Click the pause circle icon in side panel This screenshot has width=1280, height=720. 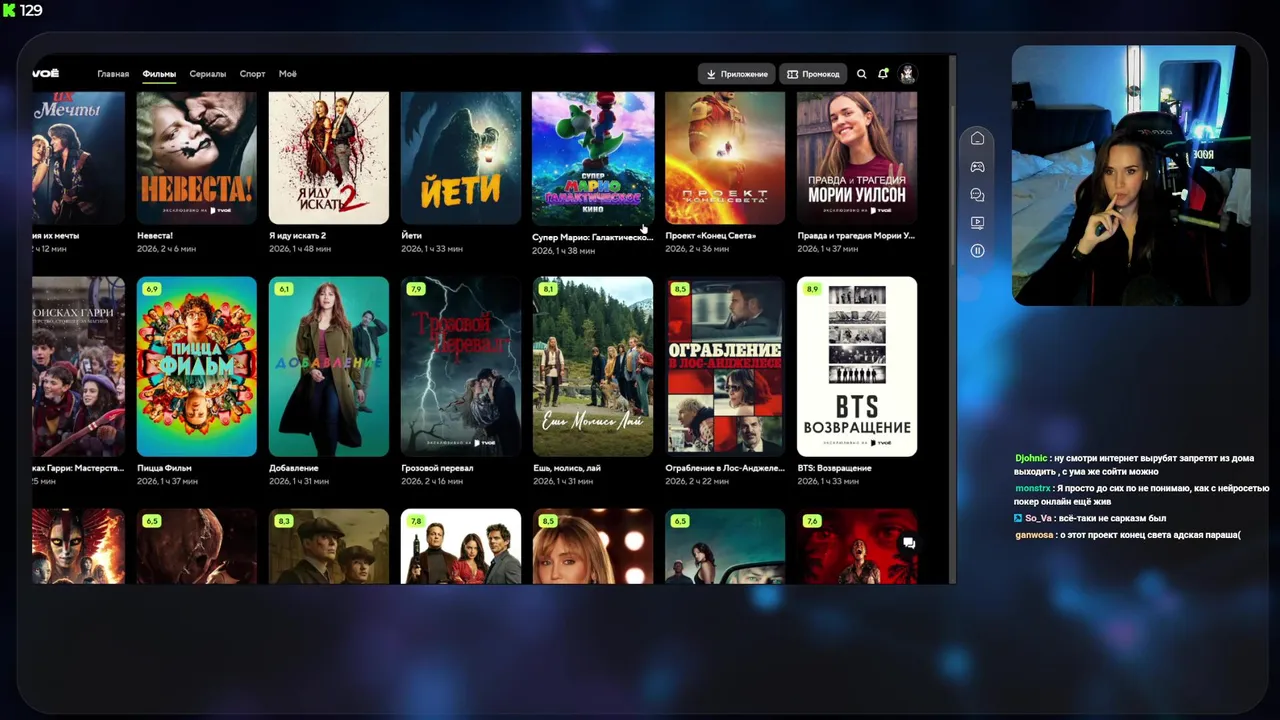click(x=978, y=251)
